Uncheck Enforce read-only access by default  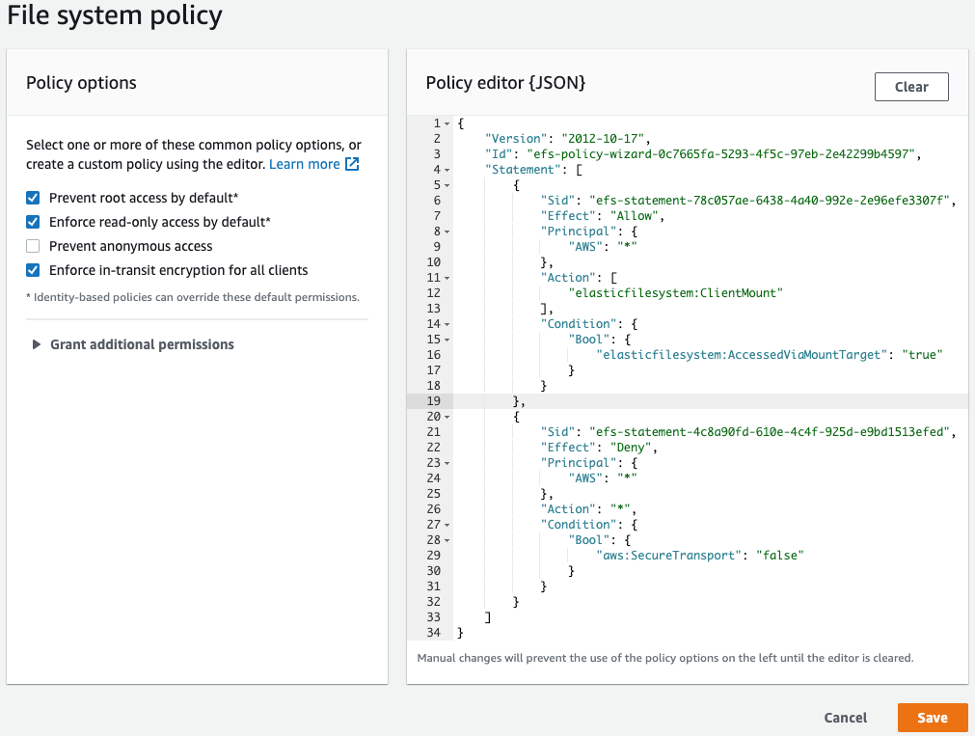point(33,222)
